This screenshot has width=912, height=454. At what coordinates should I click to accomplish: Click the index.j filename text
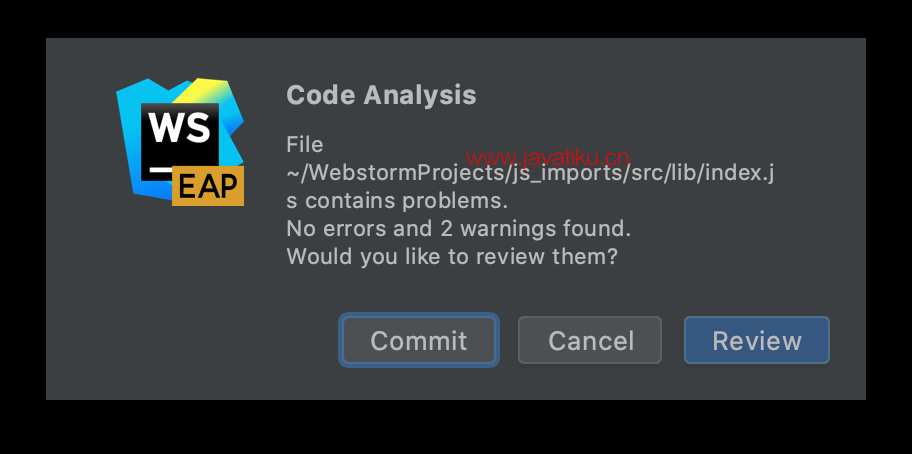click(739, 173)
